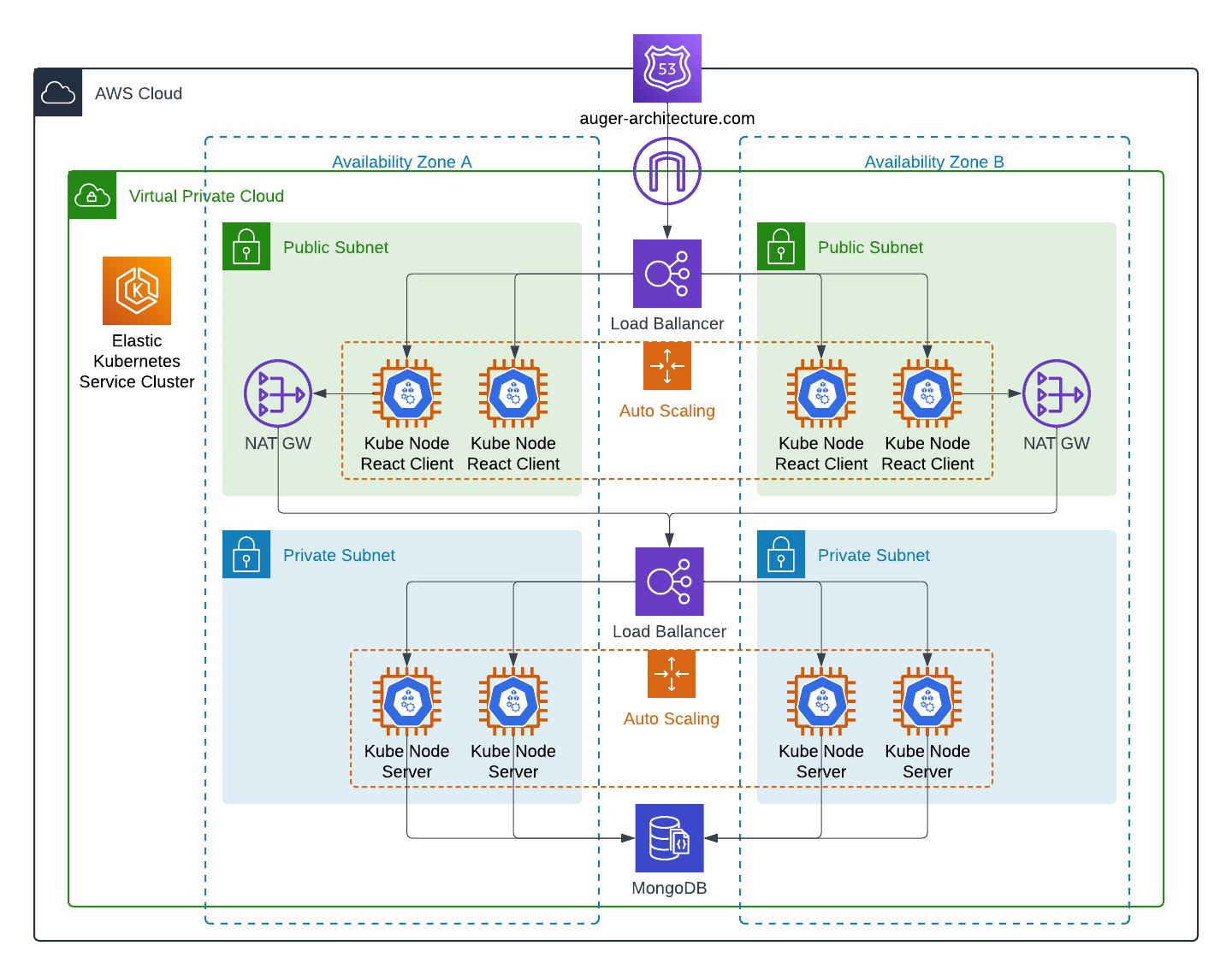This screenshot has width=1232, height=975.
Task: Click the MongoDB label
Action: click(x=669, y=888)
